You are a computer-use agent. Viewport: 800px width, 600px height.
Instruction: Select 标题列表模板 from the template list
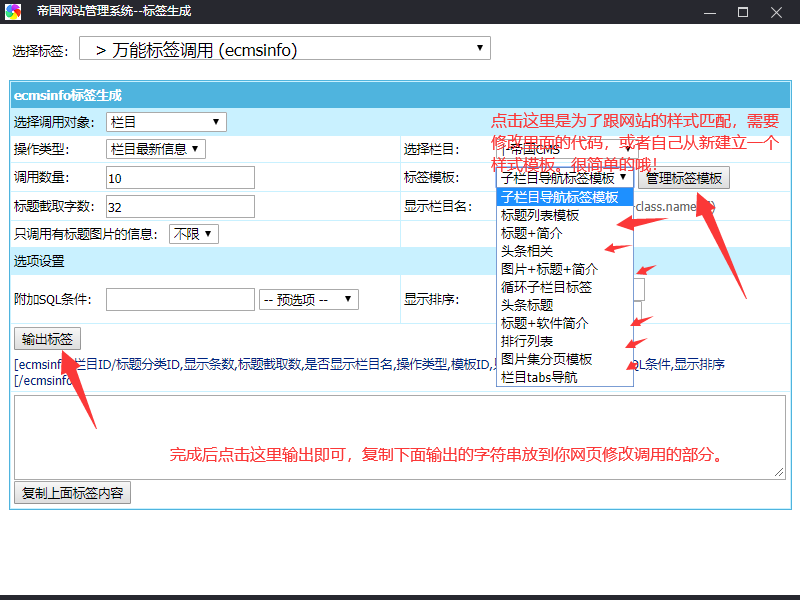click(x=540, y=215)
